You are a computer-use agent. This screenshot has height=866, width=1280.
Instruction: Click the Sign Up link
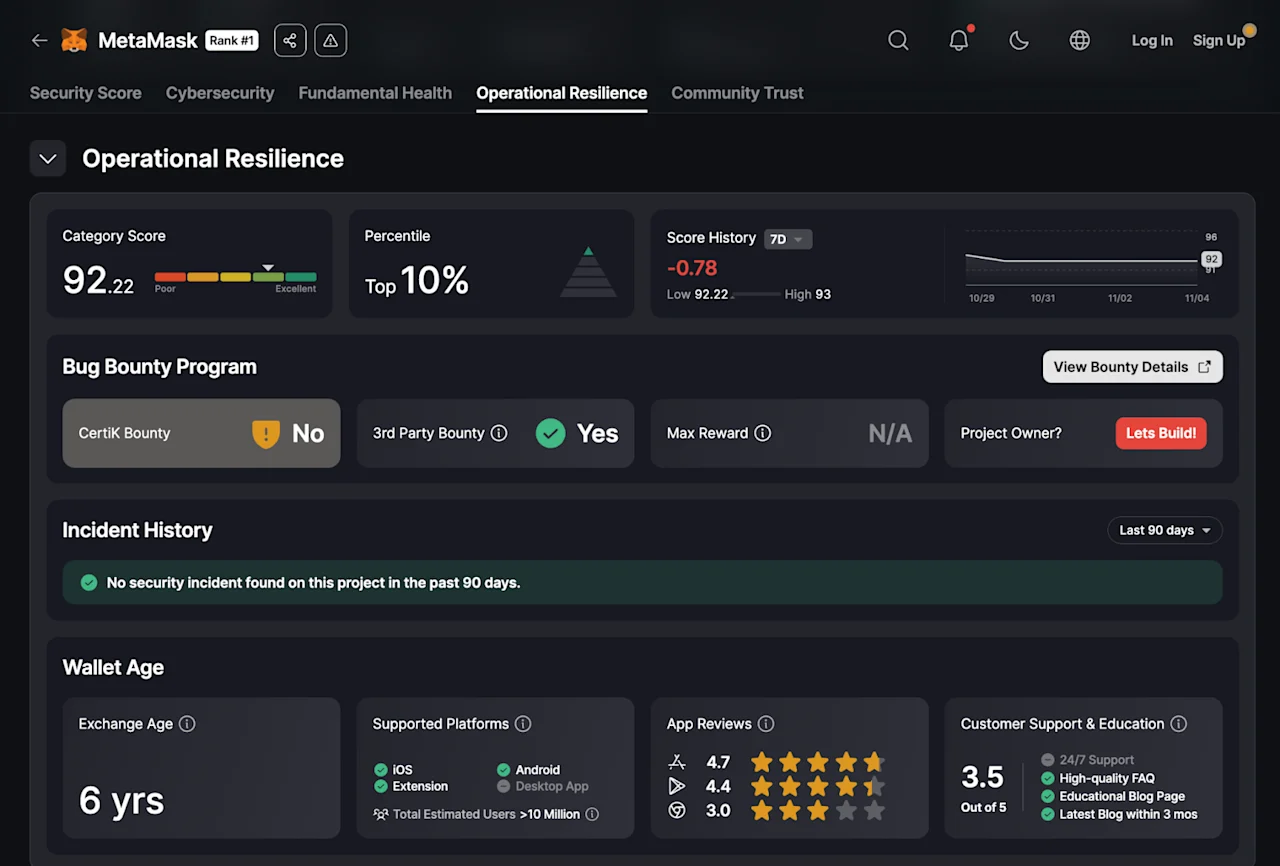(x=1219, y=41)
